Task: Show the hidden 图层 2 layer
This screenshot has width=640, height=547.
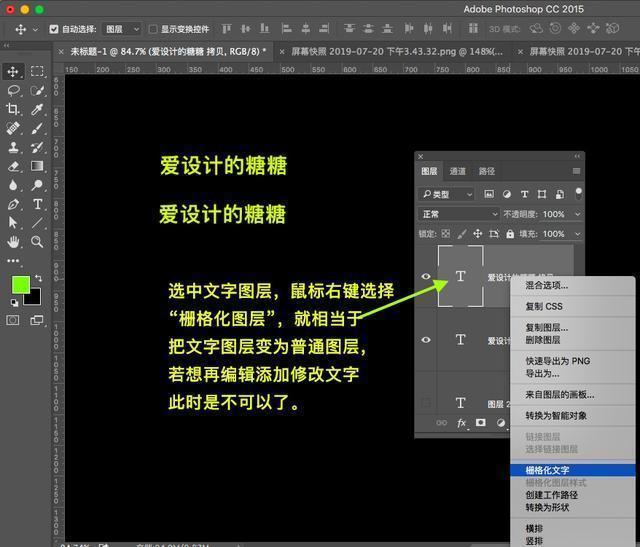Action: (x=426, y=403)
